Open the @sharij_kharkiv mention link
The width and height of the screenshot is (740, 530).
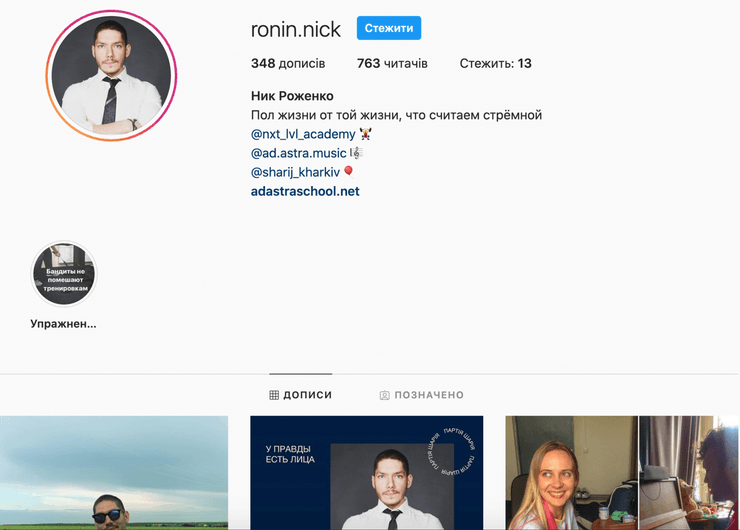(295, 172)
